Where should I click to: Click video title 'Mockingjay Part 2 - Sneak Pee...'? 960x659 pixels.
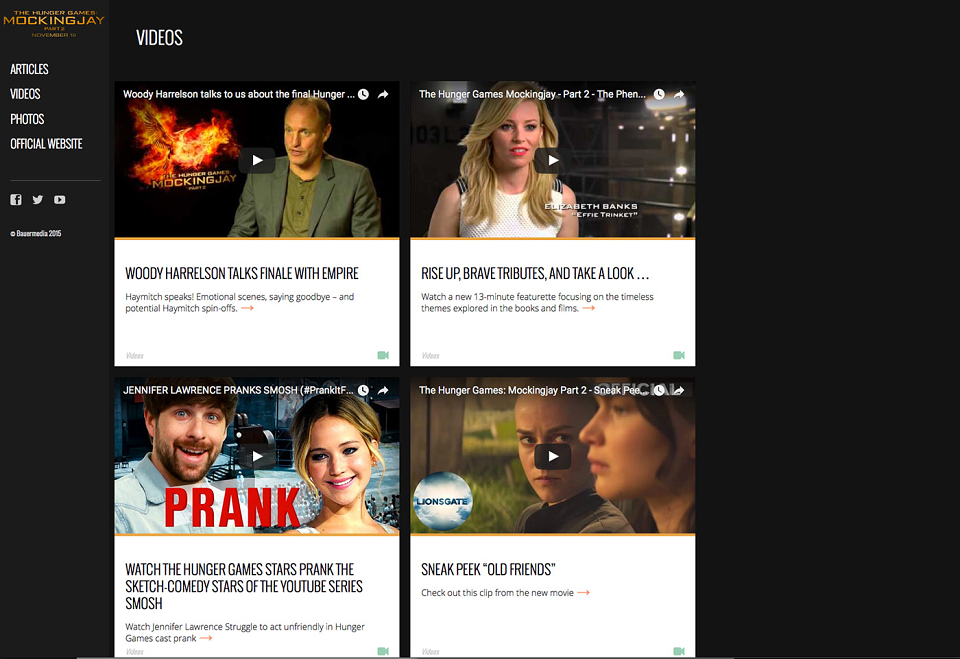tap(532, 390)
